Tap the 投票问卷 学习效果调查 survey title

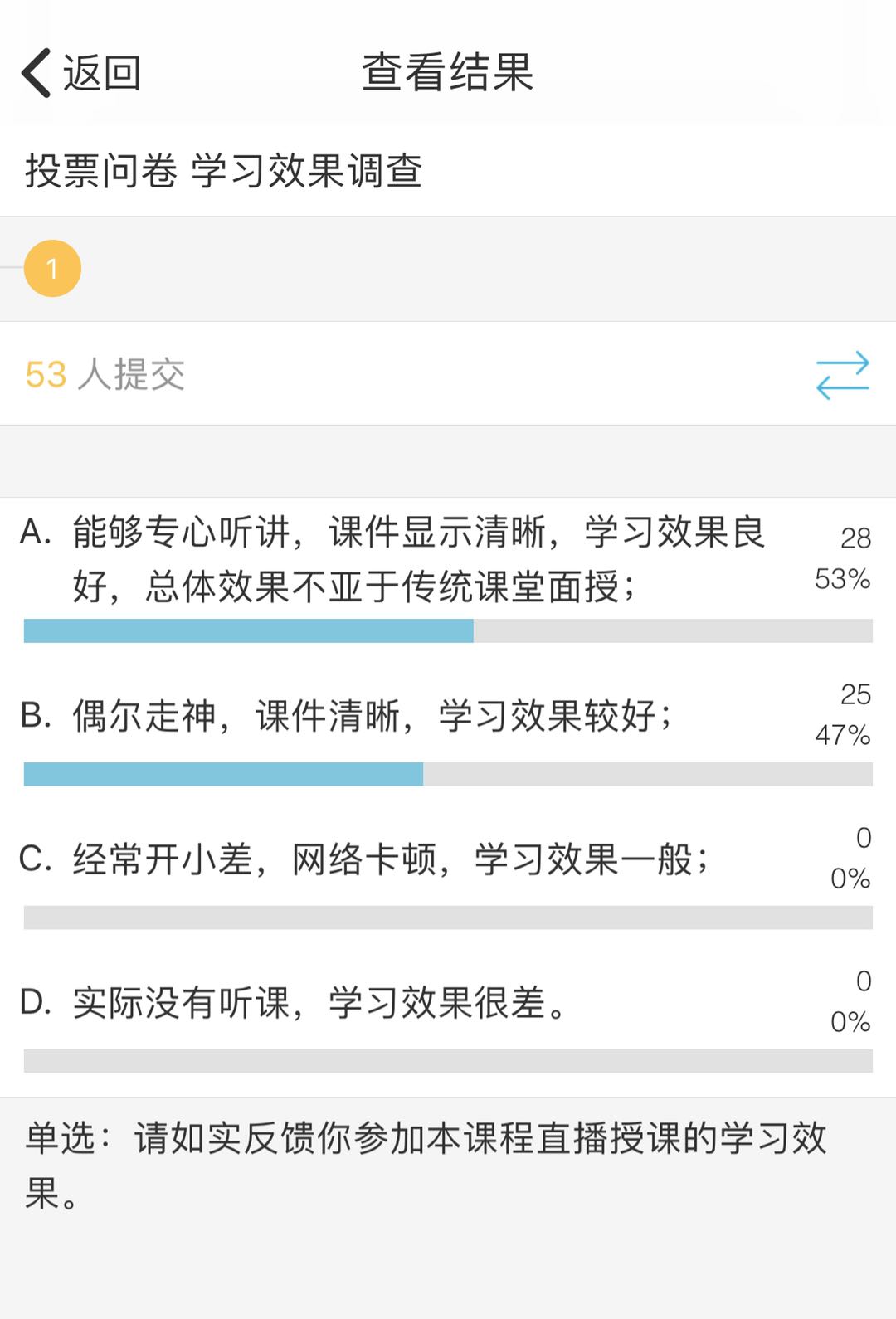(x=224, y=171)
